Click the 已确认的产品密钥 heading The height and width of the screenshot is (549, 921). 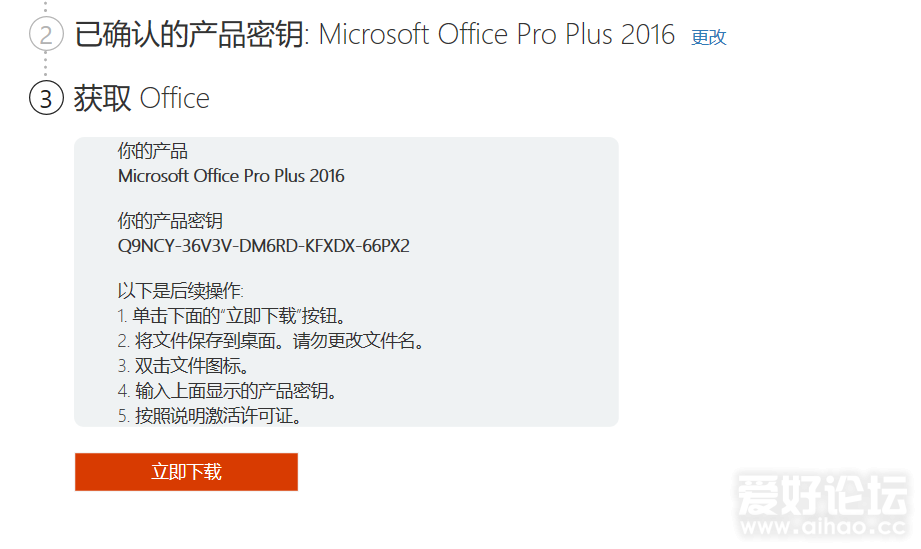(190, 34)
